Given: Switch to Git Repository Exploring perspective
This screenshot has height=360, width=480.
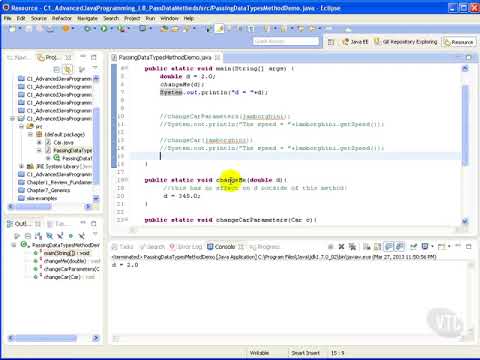Looking at the screenshot, I should click(406, 42).
